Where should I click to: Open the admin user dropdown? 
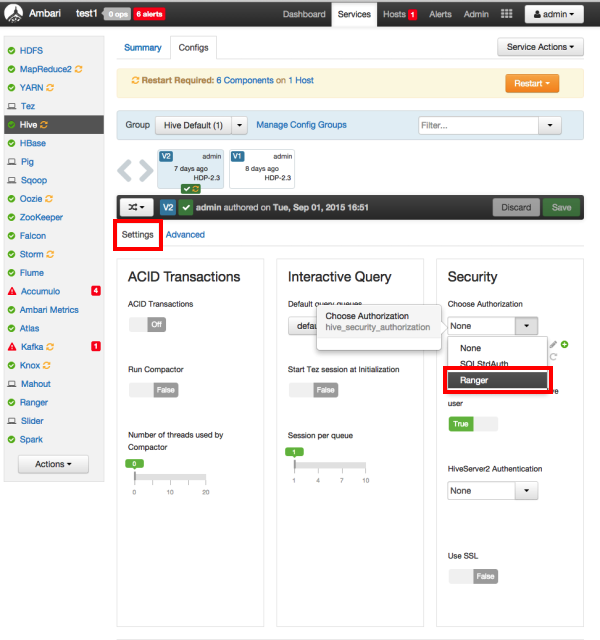pyautogui.click(x=554, y=14)
